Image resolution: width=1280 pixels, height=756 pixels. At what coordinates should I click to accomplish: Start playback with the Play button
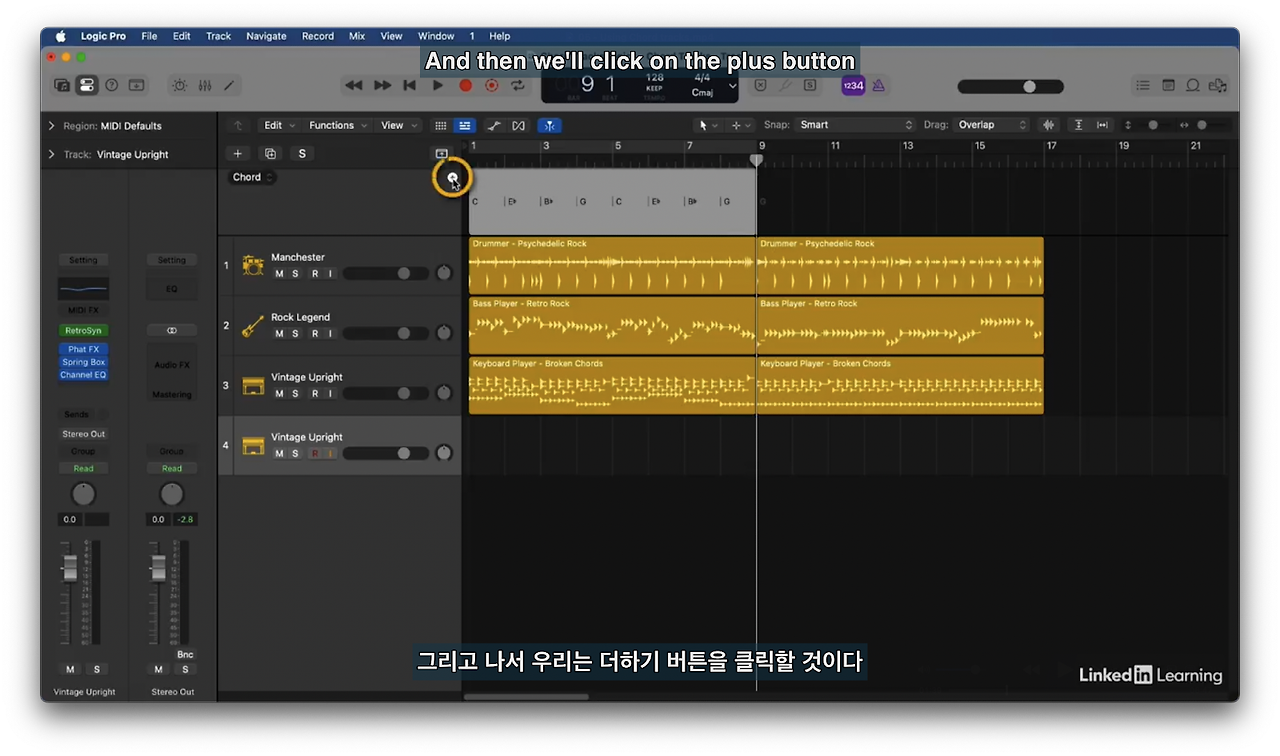(x=437, y=86)
